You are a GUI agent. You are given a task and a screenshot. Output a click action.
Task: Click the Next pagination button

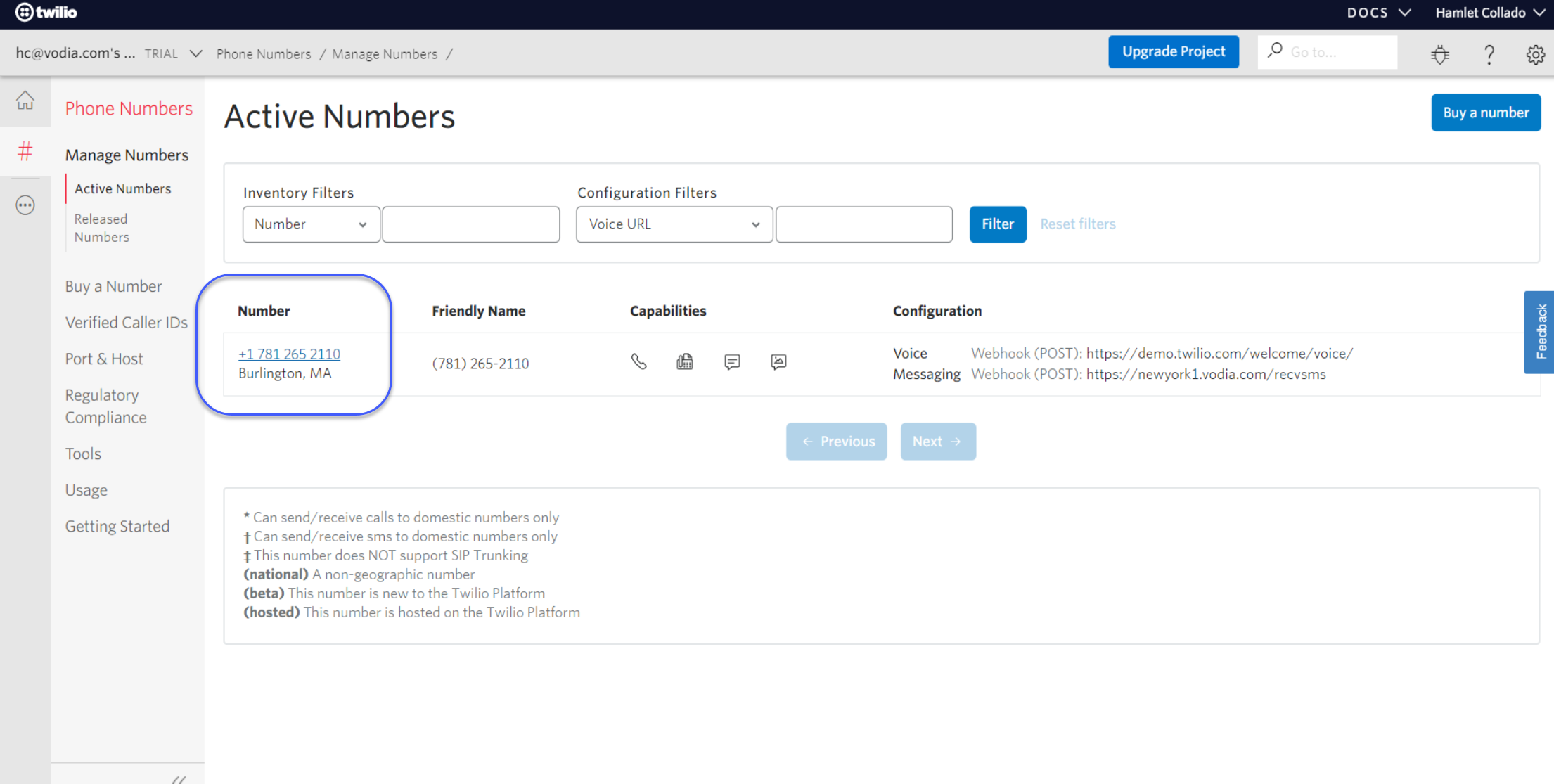938,442
